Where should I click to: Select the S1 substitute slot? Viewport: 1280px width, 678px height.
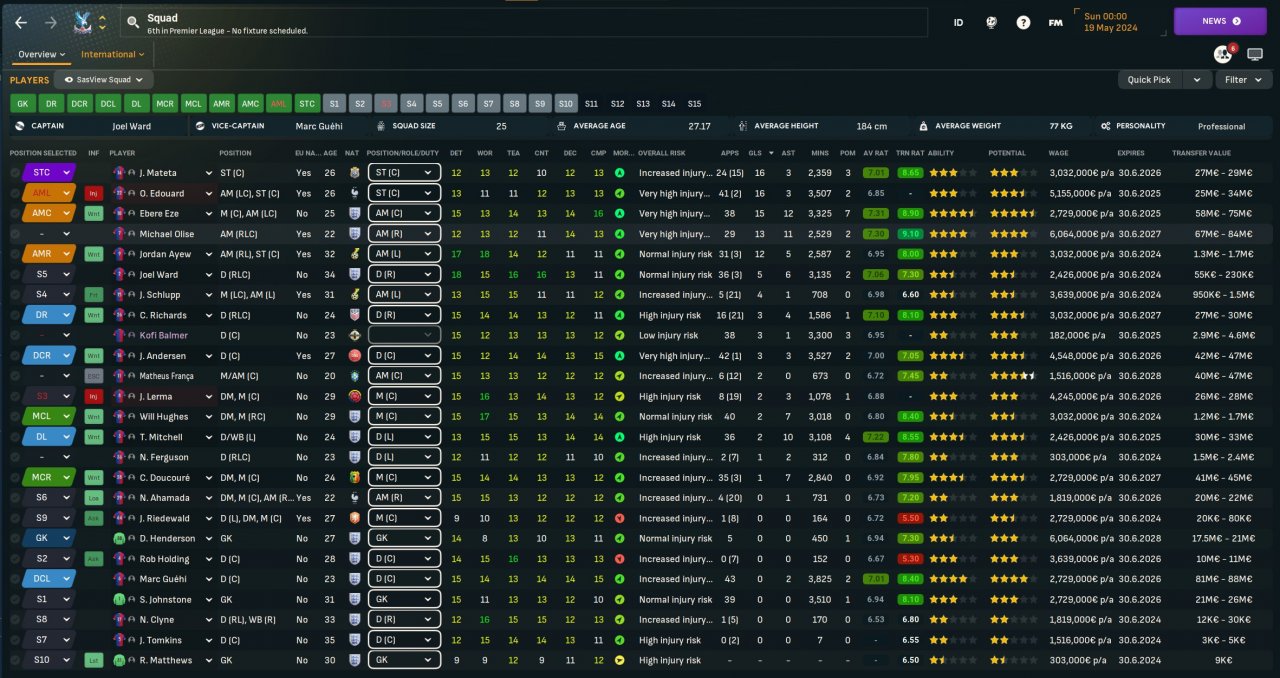coord(335,103)
